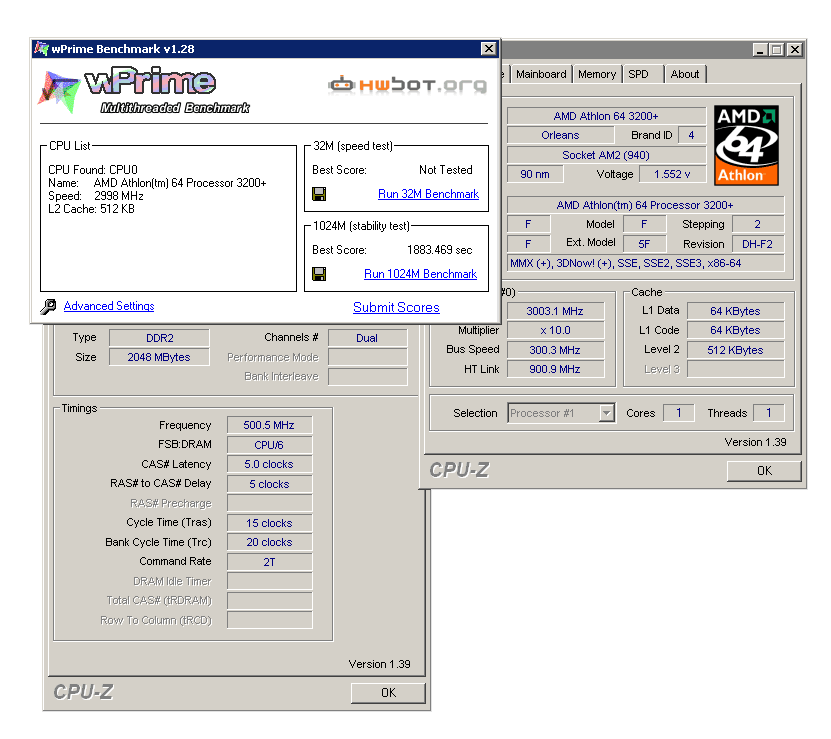
Task: Click the Stepping 2 field
Action: click(x=758, y=224)
